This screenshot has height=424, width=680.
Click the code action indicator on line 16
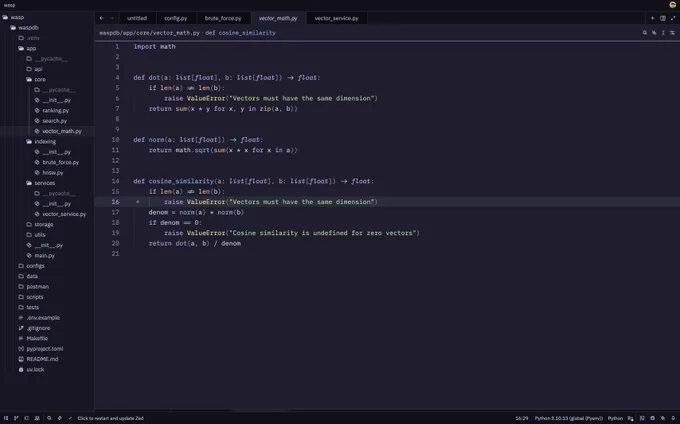point(138,202)
